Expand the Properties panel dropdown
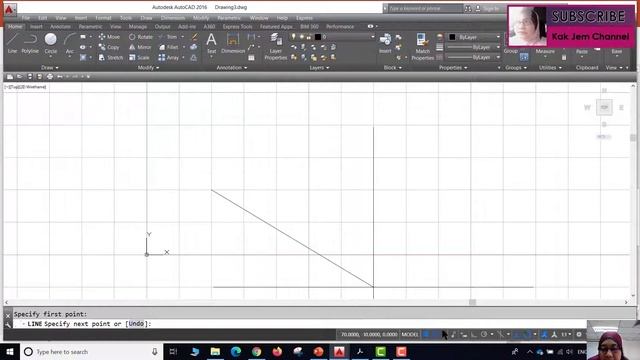Screen dimensions: 640x360 pyautogui.click(x=453, y=67)
